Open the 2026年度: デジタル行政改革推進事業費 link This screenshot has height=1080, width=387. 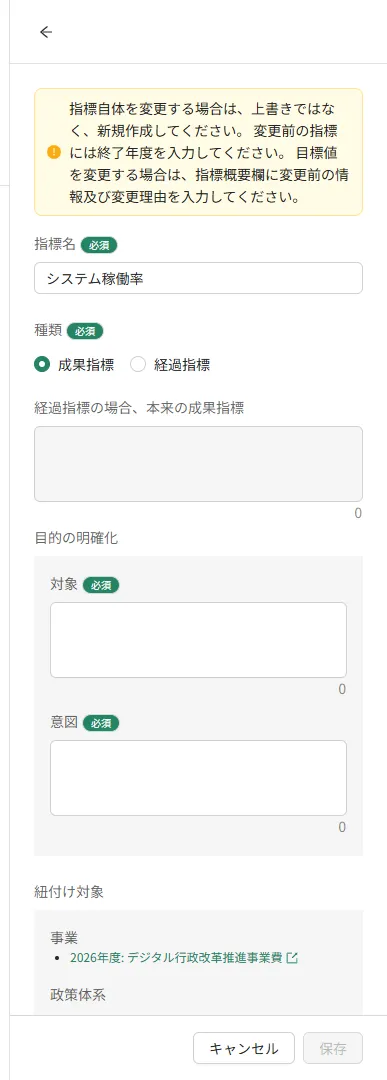click(x=176, y=957)
